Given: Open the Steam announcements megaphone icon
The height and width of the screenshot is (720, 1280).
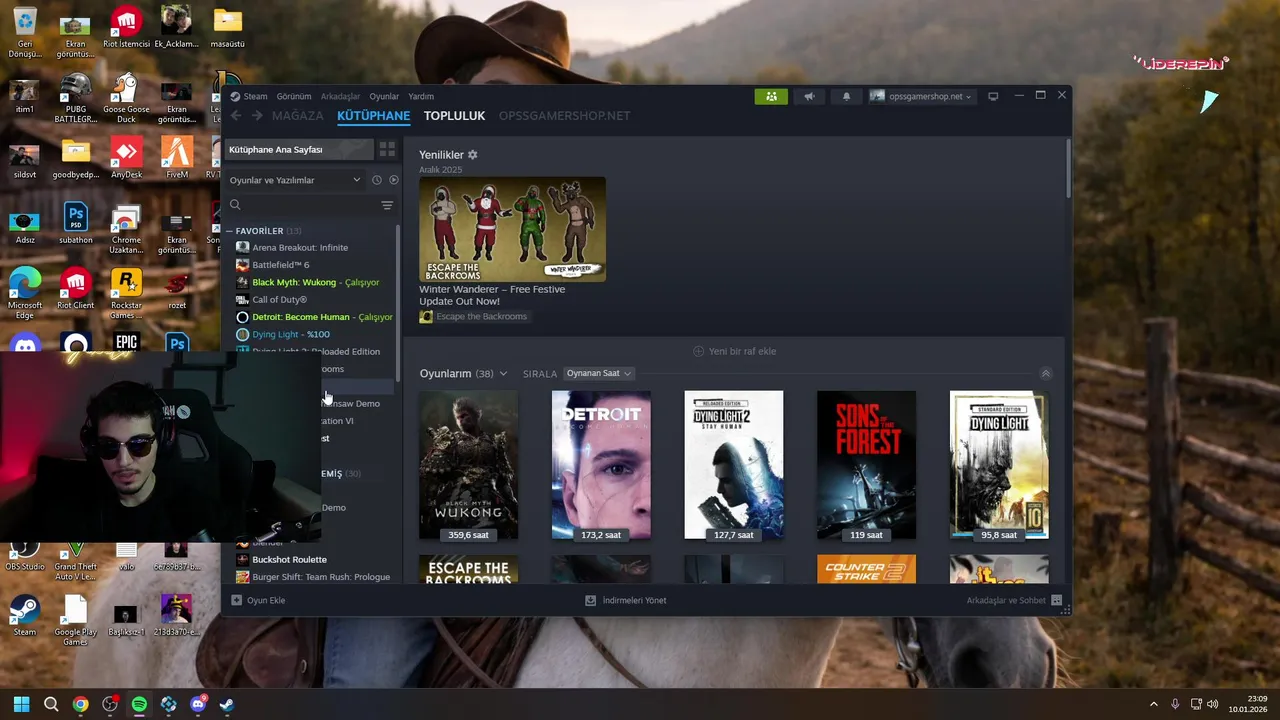Looking at the screenshot, I should 809,96.
